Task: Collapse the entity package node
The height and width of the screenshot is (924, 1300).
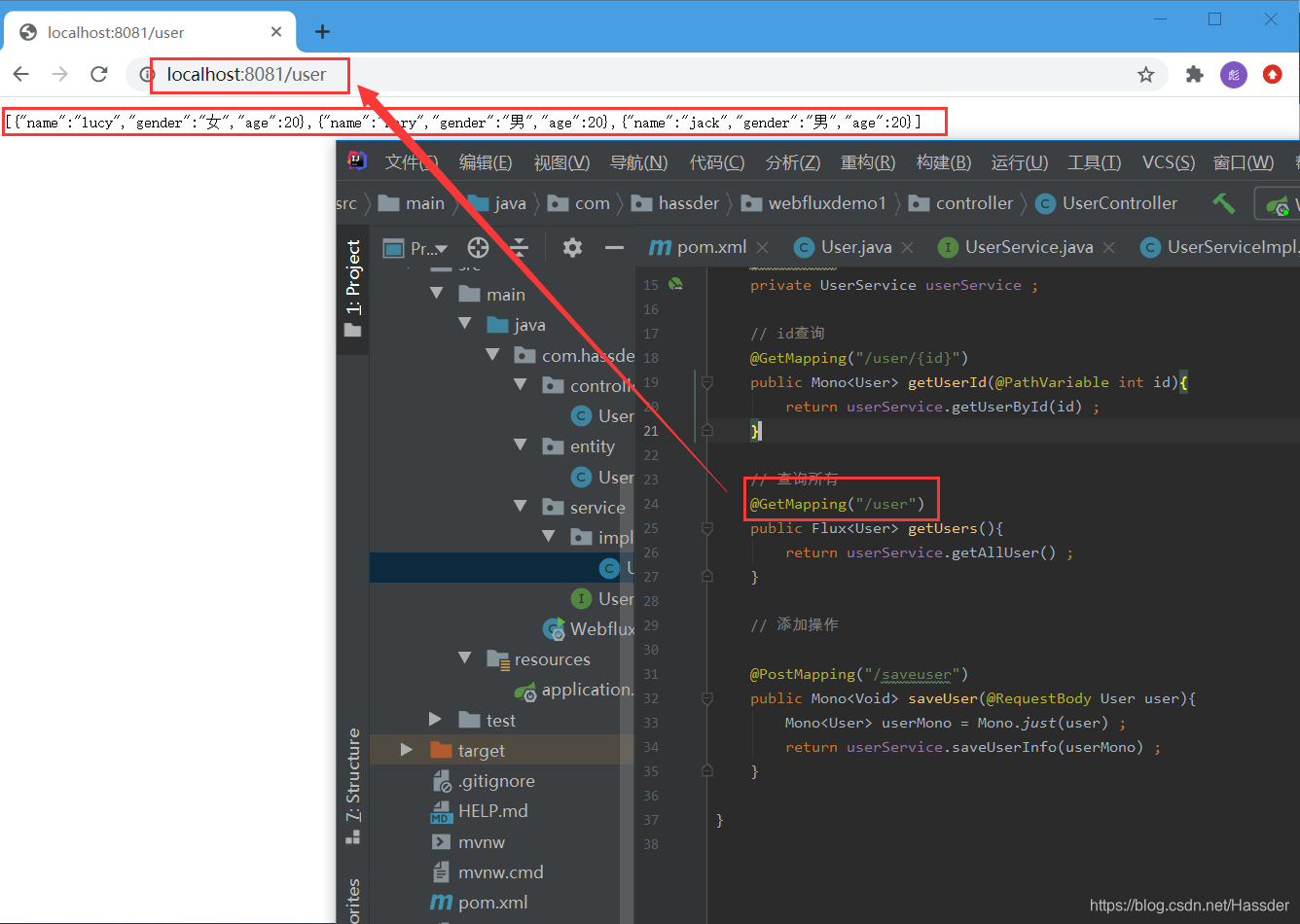Action: 521,445
